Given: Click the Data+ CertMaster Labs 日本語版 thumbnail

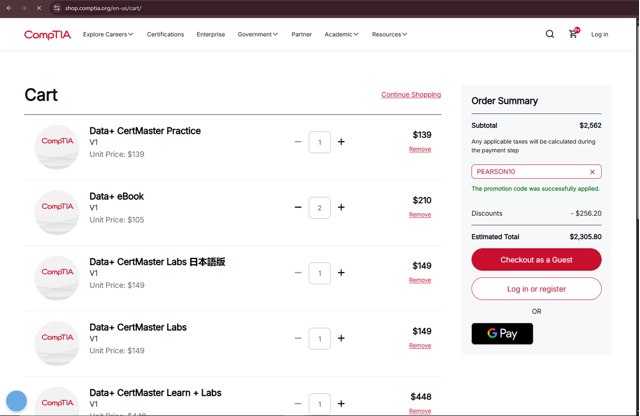Looking at the screenshot, I should (57, 278).
